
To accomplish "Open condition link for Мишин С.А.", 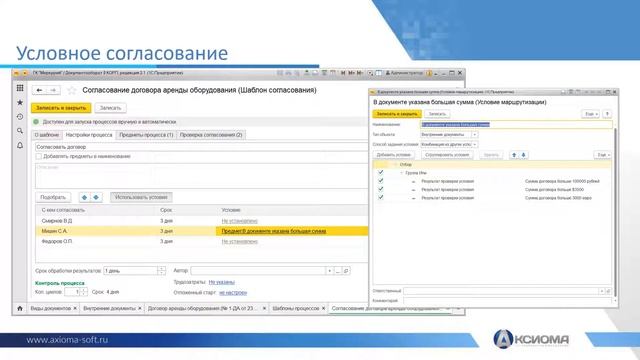I will pos(273,231).
